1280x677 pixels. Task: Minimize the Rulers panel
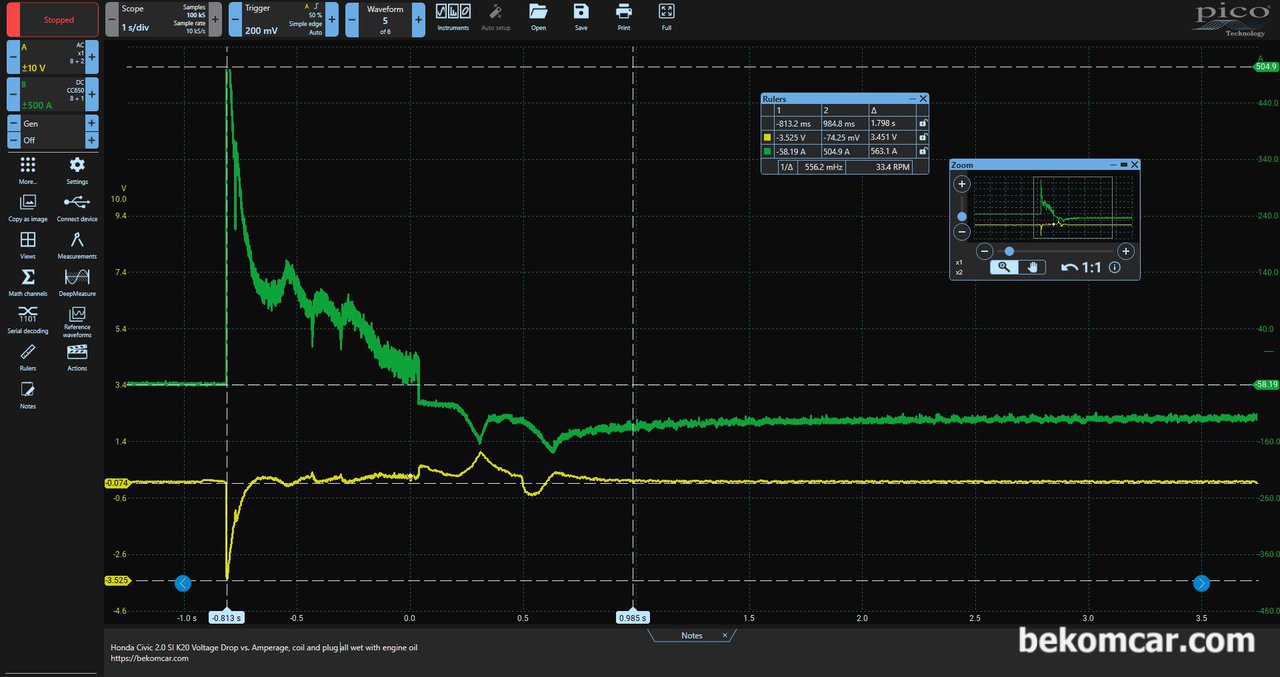coord(911,99)
